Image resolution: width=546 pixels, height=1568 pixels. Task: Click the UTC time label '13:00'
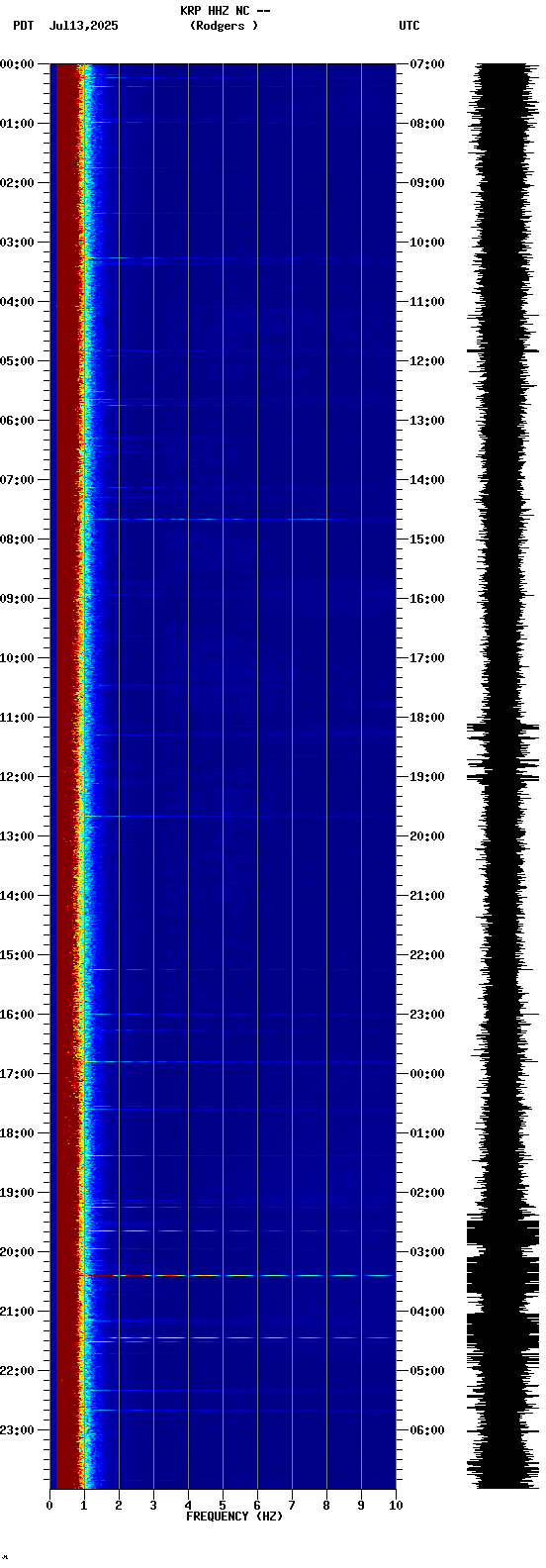[x=427, y=421]
